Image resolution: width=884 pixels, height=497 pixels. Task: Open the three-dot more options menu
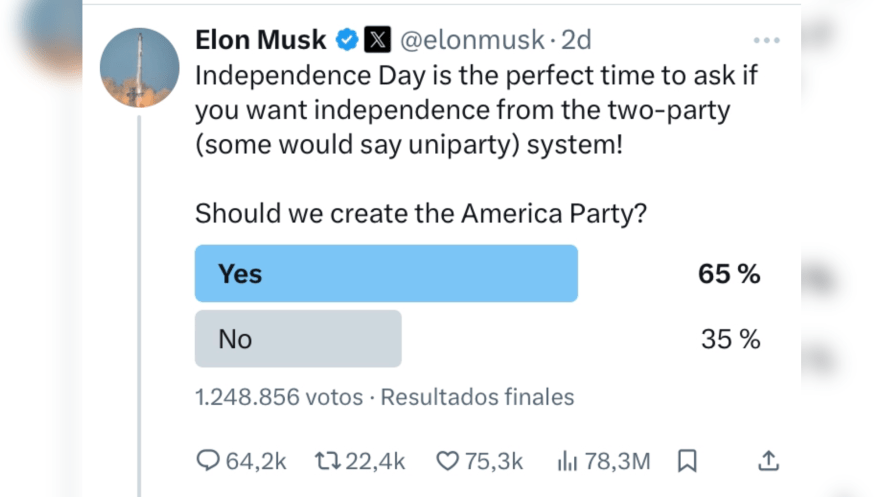(766, 41)
